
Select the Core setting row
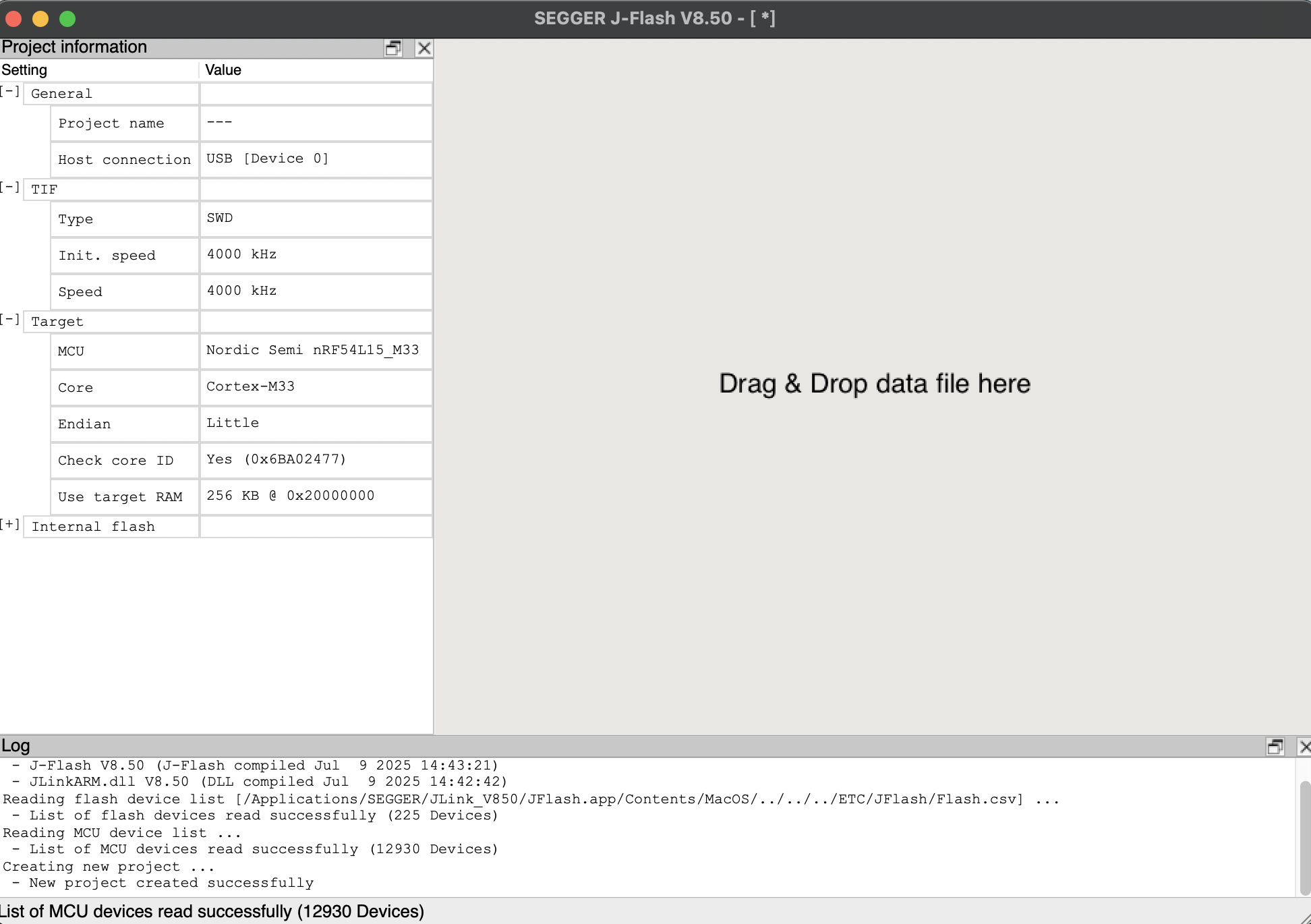[x=125, y=388]
